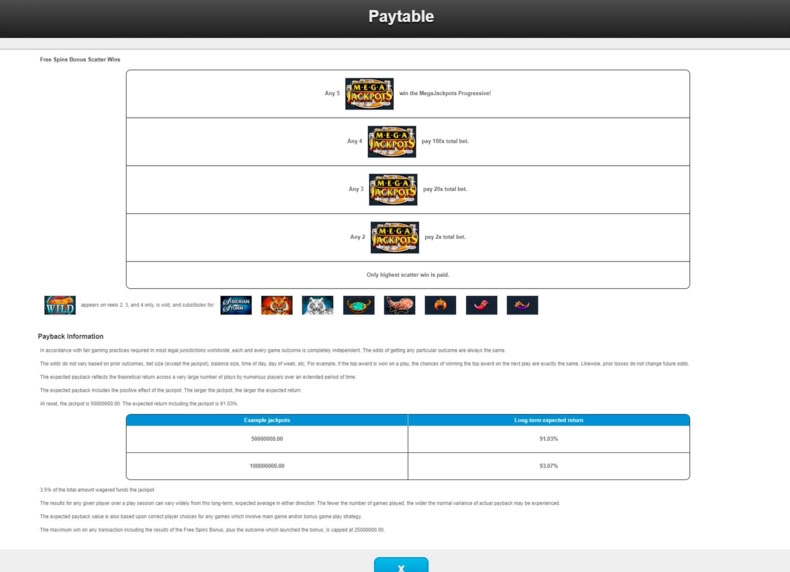Click the '3.5% of the total amount wagered' line
This screenshot has width=790, height=572.
(97, 490)
